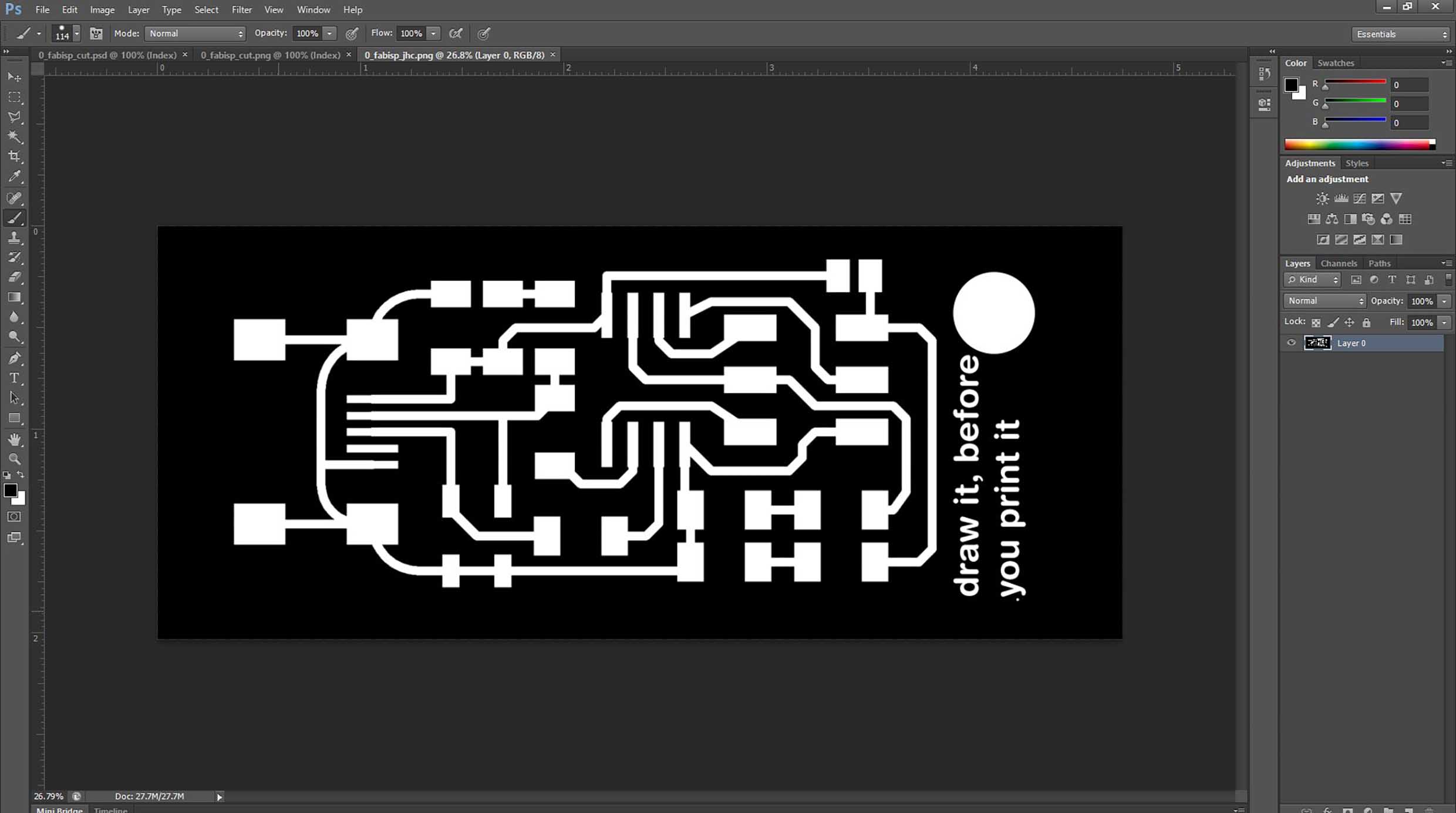The width and height of the screenshot is (1456, 813).
Task: Select the Horizontal Type tool
Action: tap(15, 378)
